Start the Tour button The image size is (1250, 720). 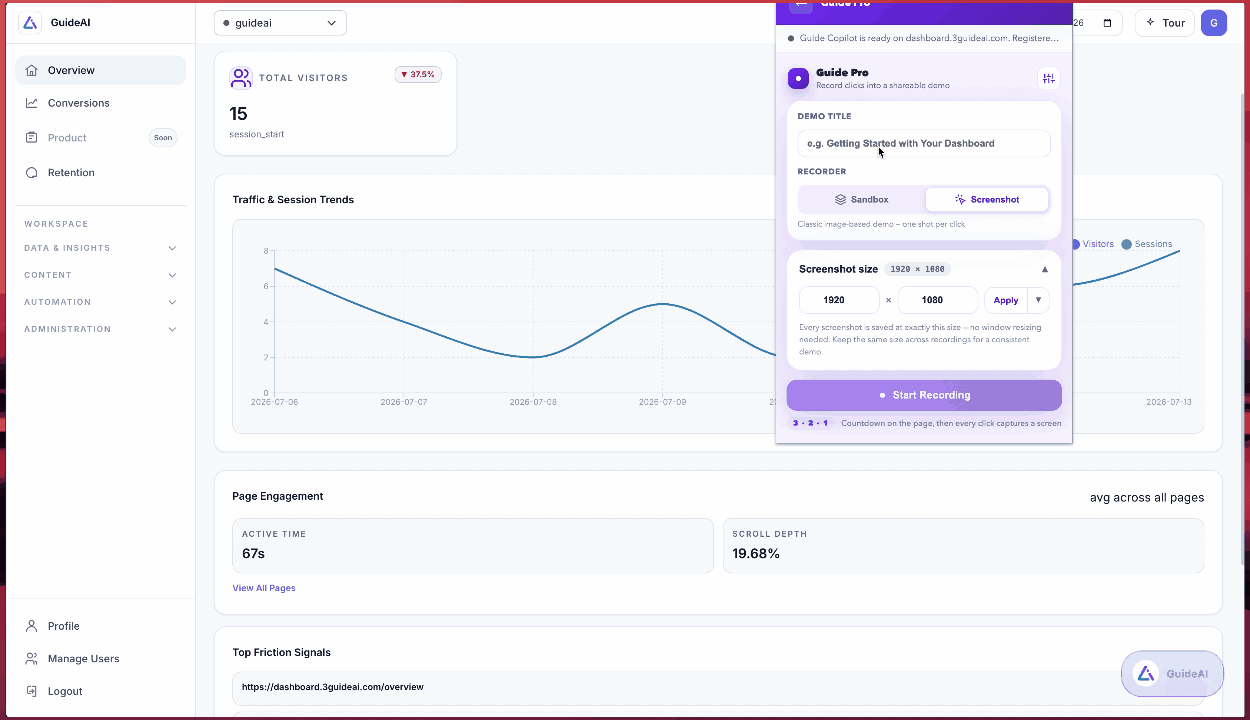click(x=1165, y=23)
